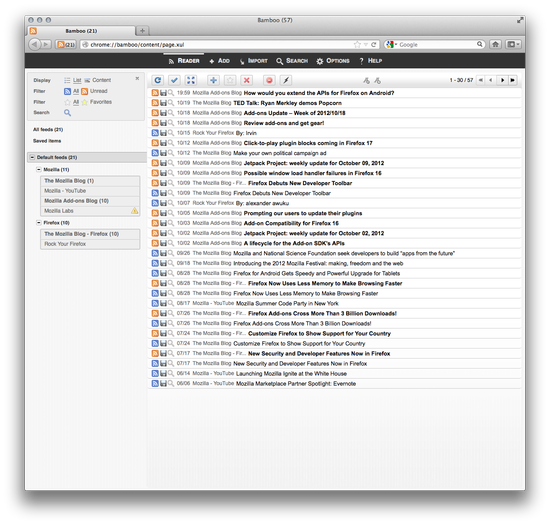Open the bookmarks menu dropdown button

pyautogui.click(x=513, y=44)
